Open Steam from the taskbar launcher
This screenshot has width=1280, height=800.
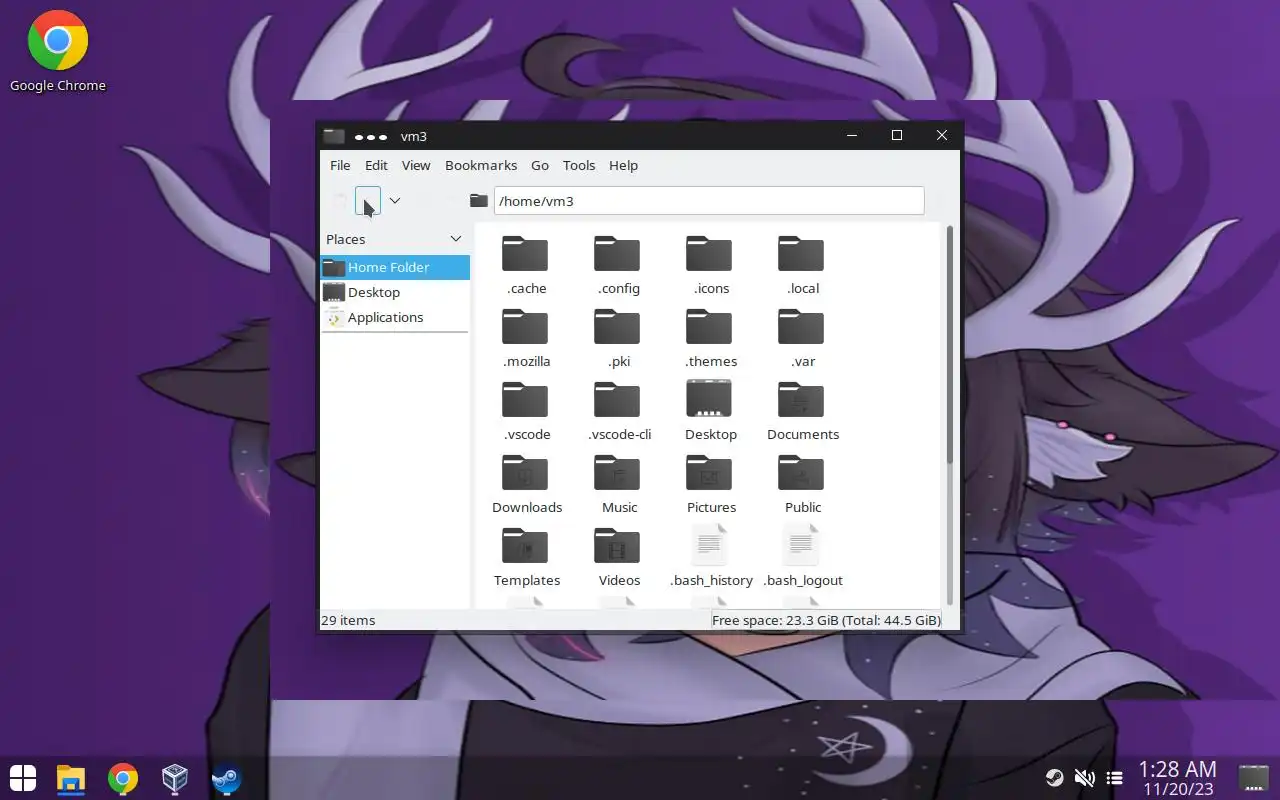point(226,778)
